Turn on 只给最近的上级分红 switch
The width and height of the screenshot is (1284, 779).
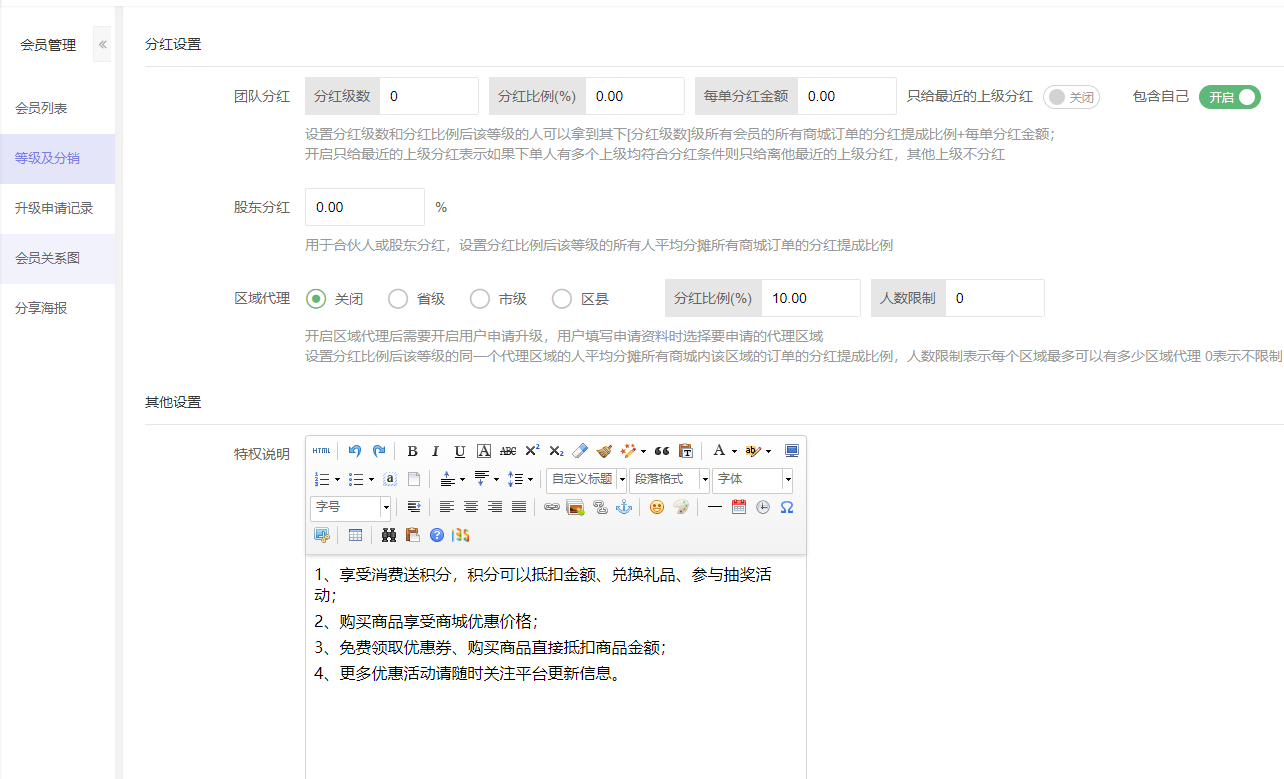click(x=1071, y=97)
